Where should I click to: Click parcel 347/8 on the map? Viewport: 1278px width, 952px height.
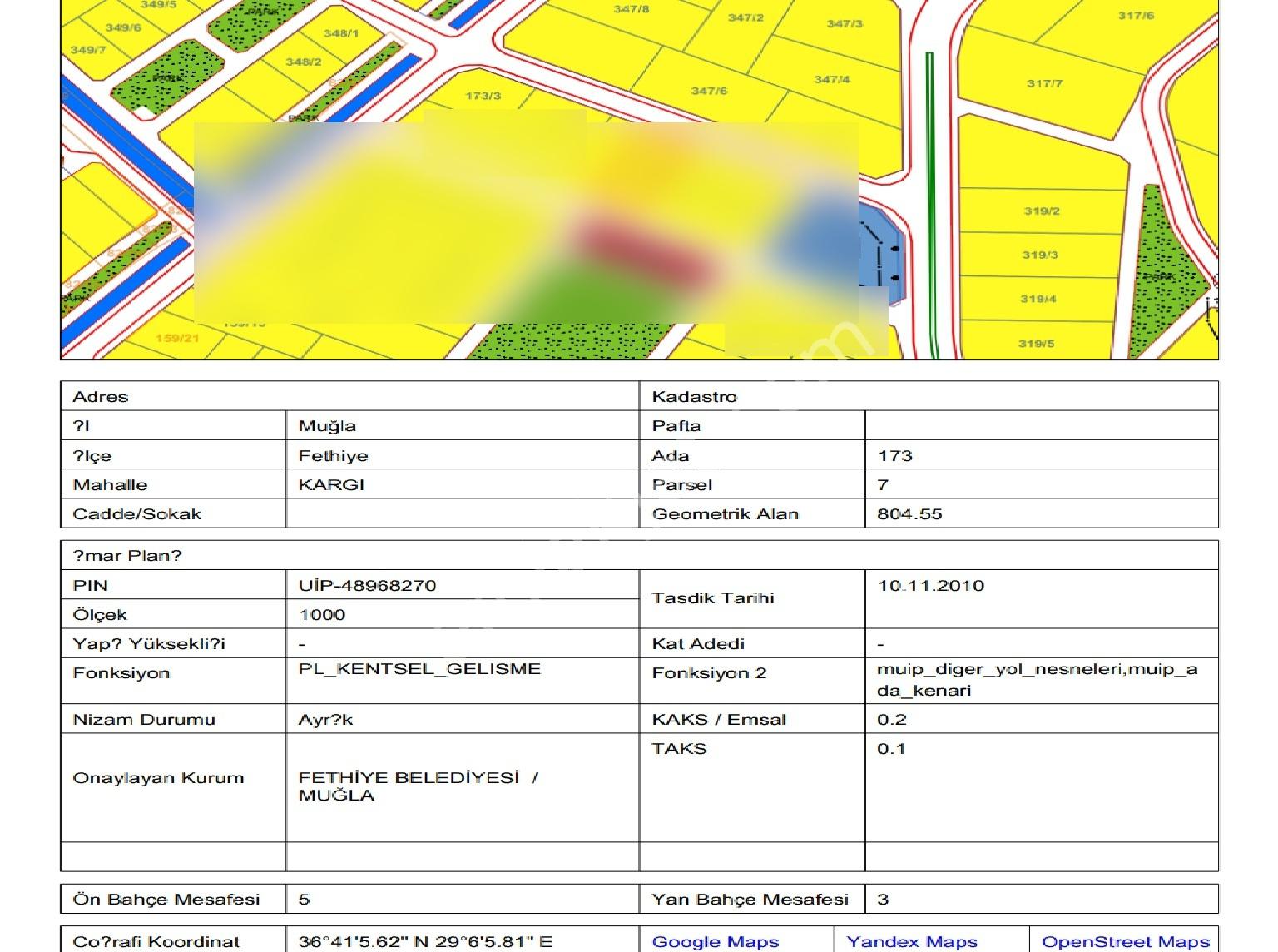click(x=632, y=9)
